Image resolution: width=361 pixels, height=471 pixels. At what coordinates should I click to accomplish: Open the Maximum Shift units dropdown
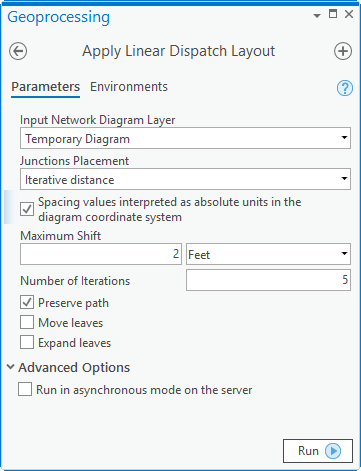click(268, 254)
